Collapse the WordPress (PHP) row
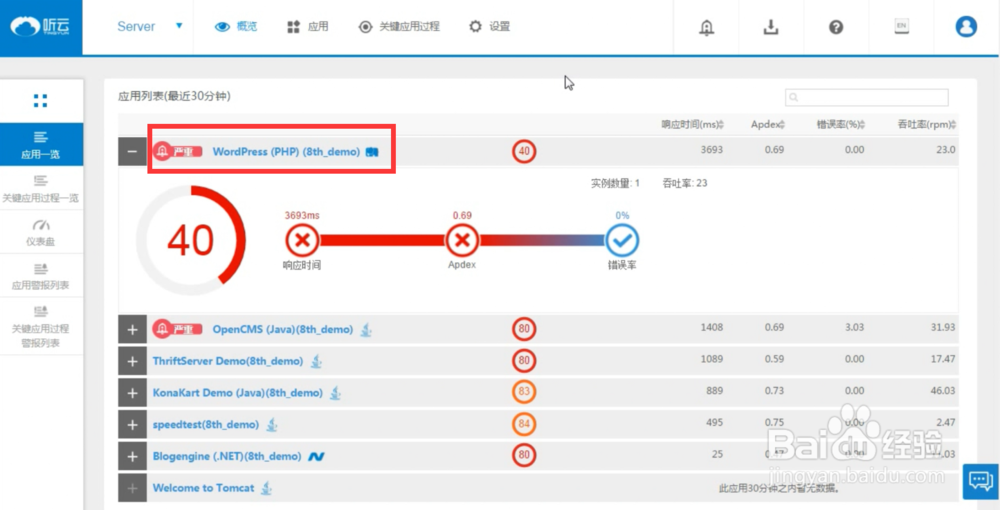Screen dimensions: 1000x510 coord(132,151)
